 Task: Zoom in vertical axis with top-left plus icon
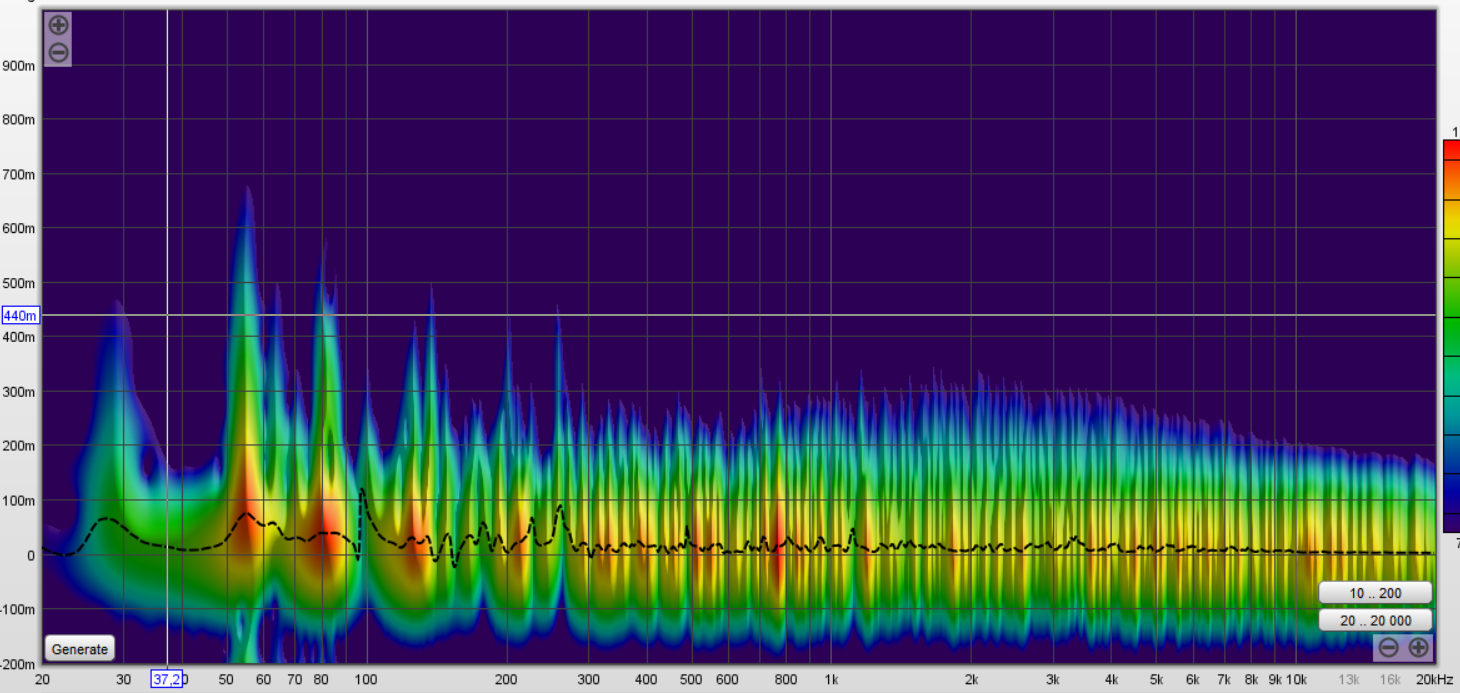click(x=59, y=25)
